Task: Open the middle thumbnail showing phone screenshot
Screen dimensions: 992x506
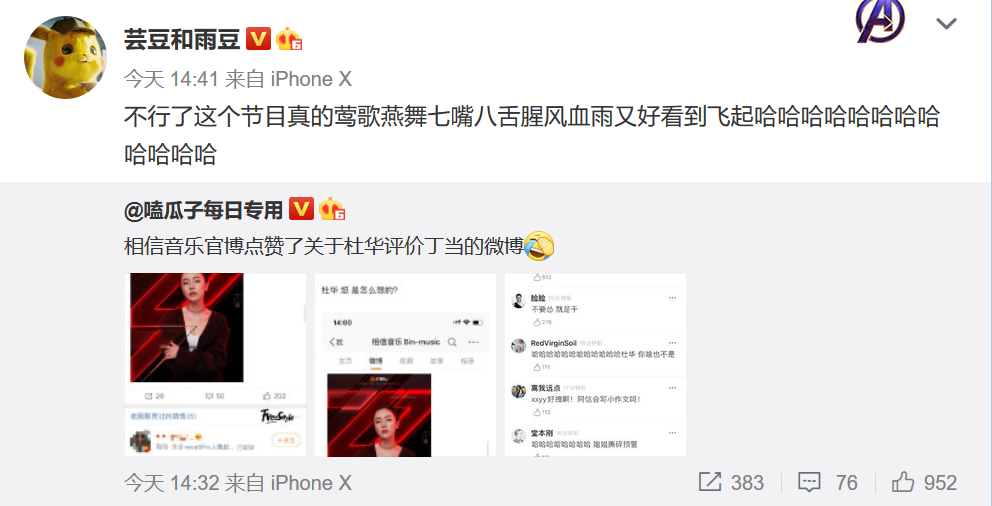Action: tap(406, 365)
